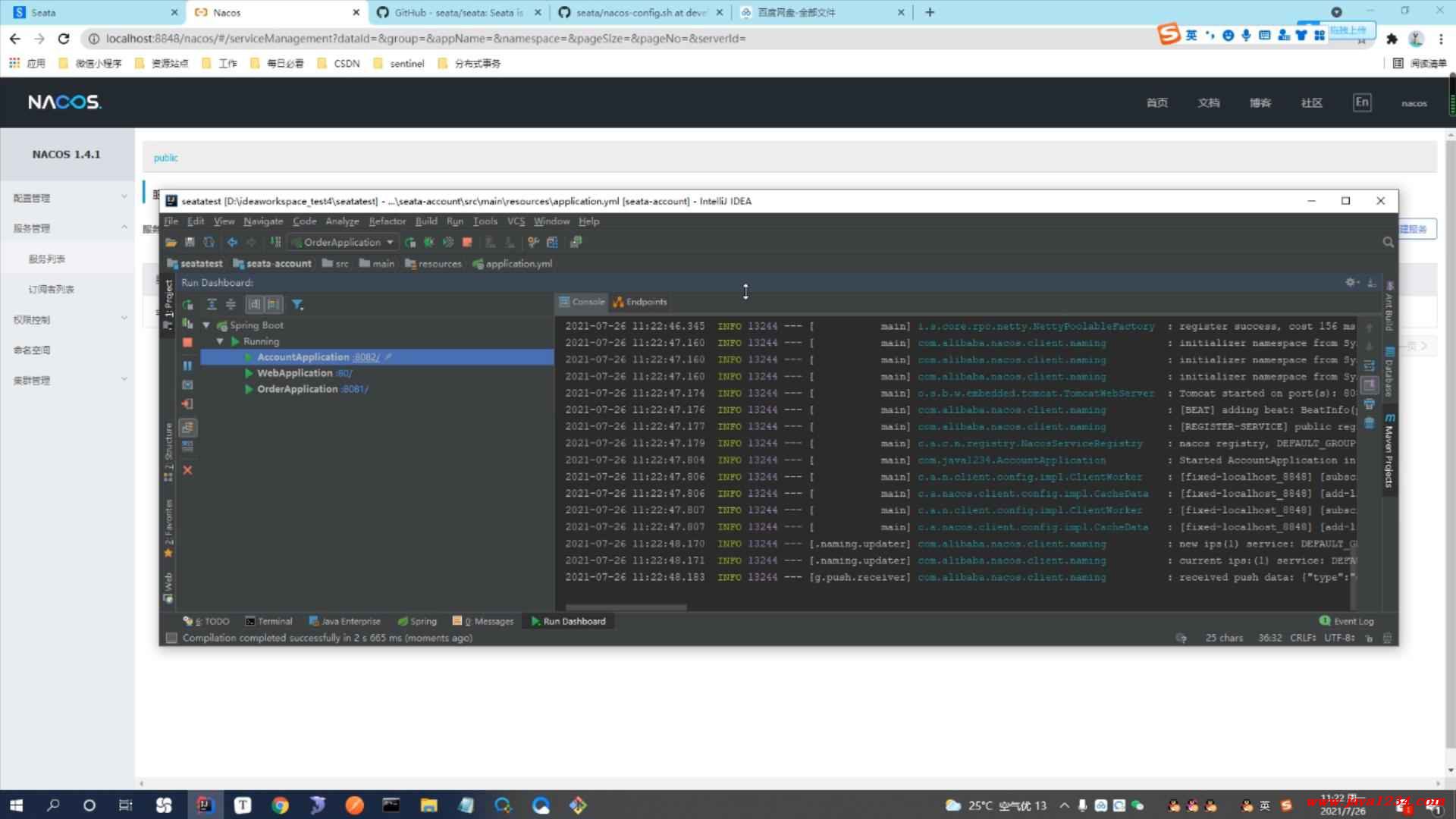The image size is (1456, 819).
Task: Toggle the Show Configurations layout icon in sidebar
Action: click(x=188, y=428)
